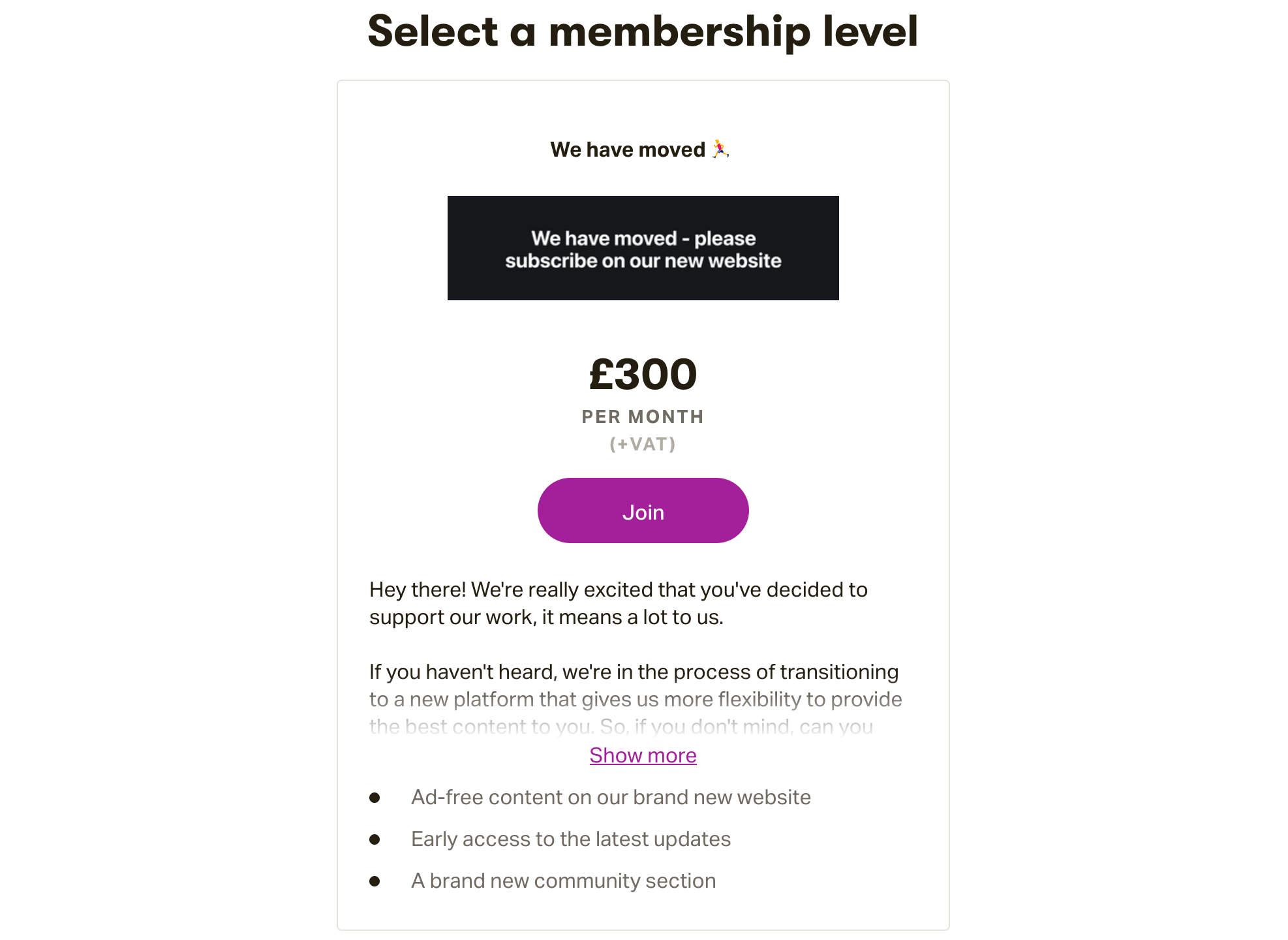The image size is (1288, 940).
Task: Click the bold 'We have moved' tier title
Action: [627, 149]
